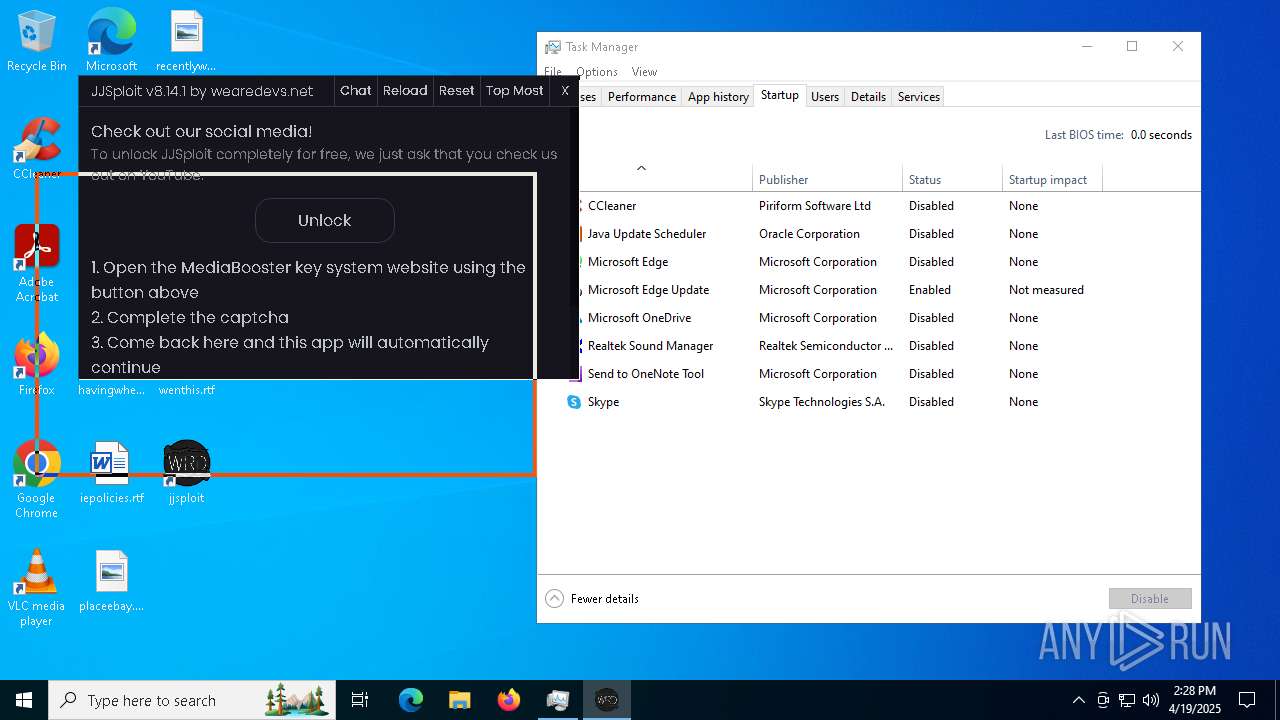The width and height of the screenshot is (1280, 720).
Task: Select the Startup tab
Action: [x=780, y=95]
